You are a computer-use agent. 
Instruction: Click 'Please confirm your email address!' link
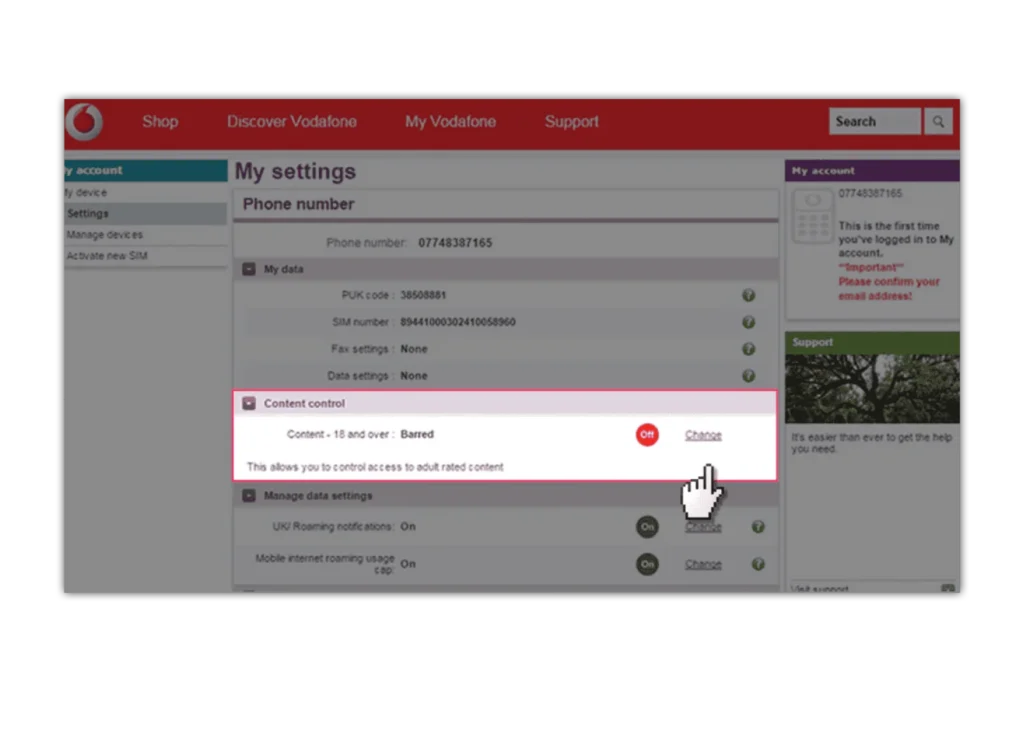coord(889,289)
